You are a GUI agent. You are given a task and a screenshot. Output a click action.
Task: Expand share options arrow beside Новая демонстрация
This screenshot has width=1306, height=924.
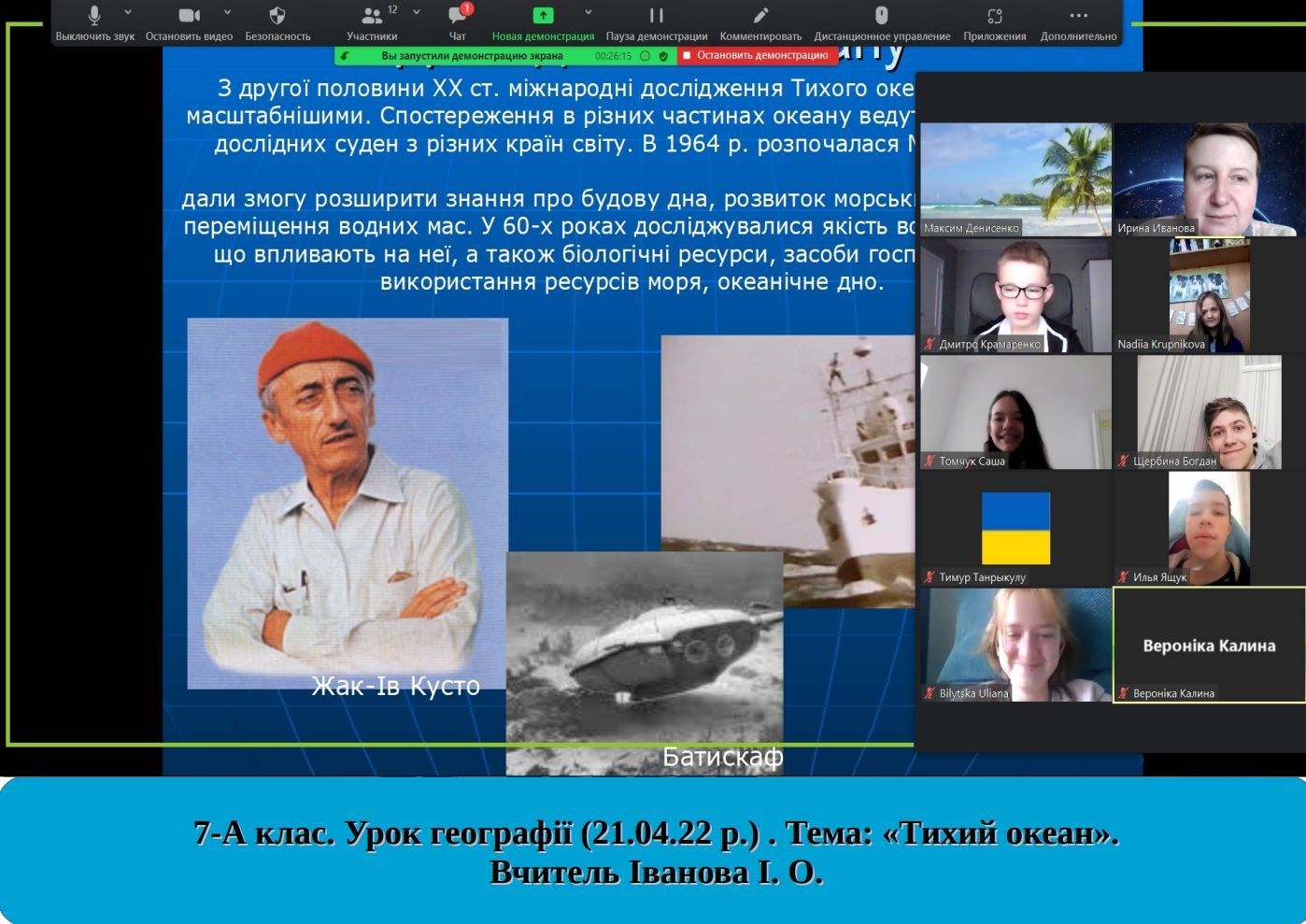tap(588, 13)
